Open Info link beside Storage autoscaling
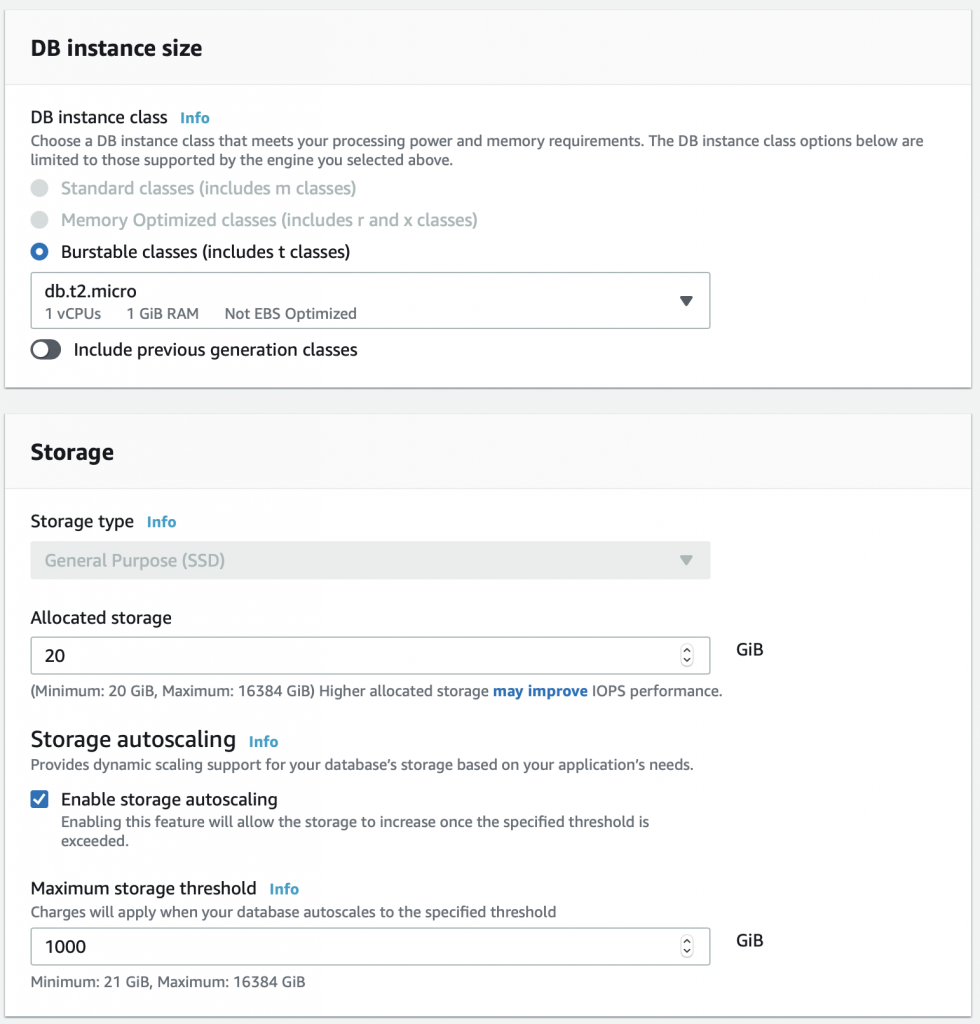980x1024 pixels. tap(263, 742)
